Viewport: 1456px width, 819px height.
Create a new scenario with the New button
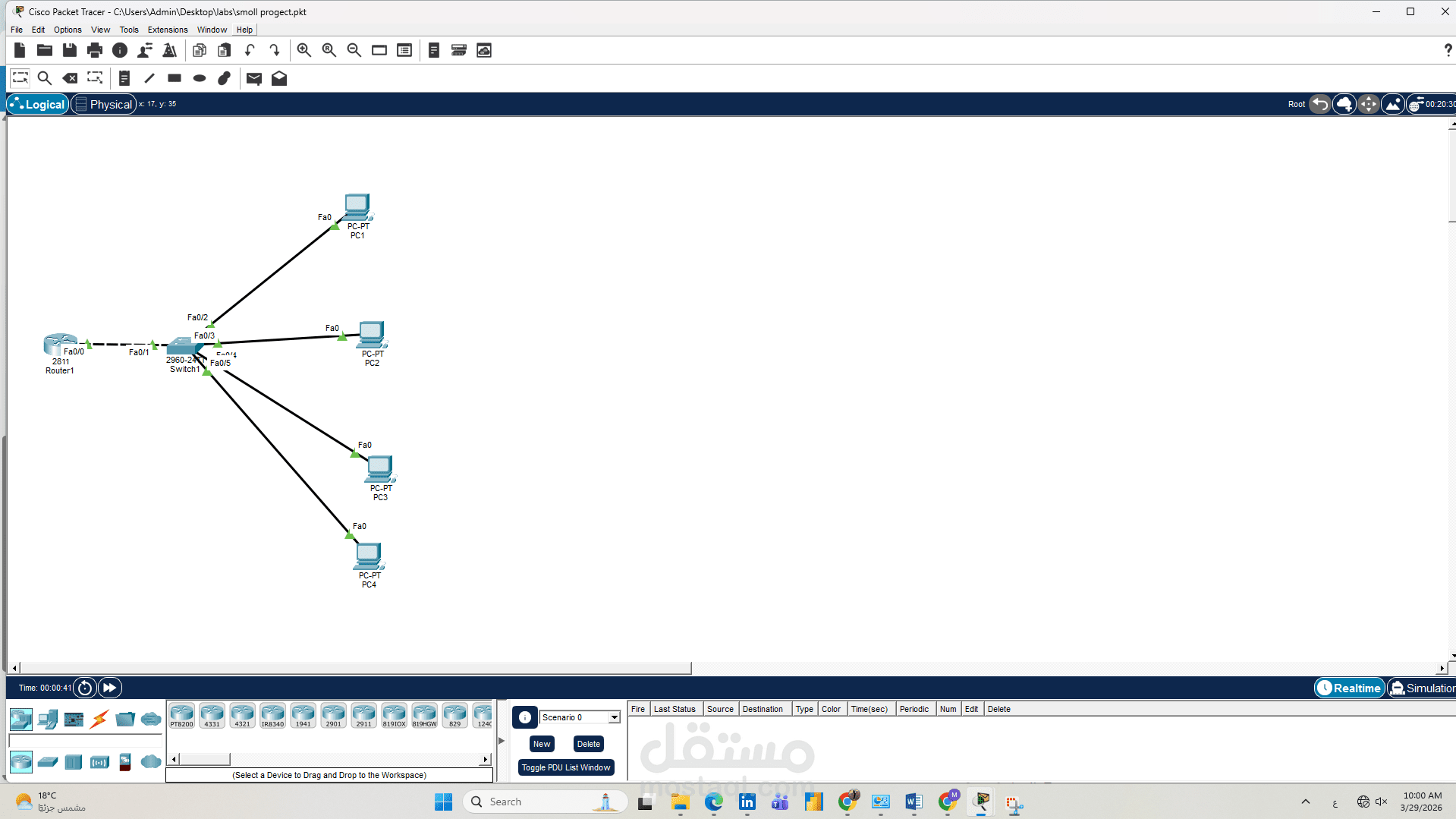pyautogui.click(x=541, y=744)
